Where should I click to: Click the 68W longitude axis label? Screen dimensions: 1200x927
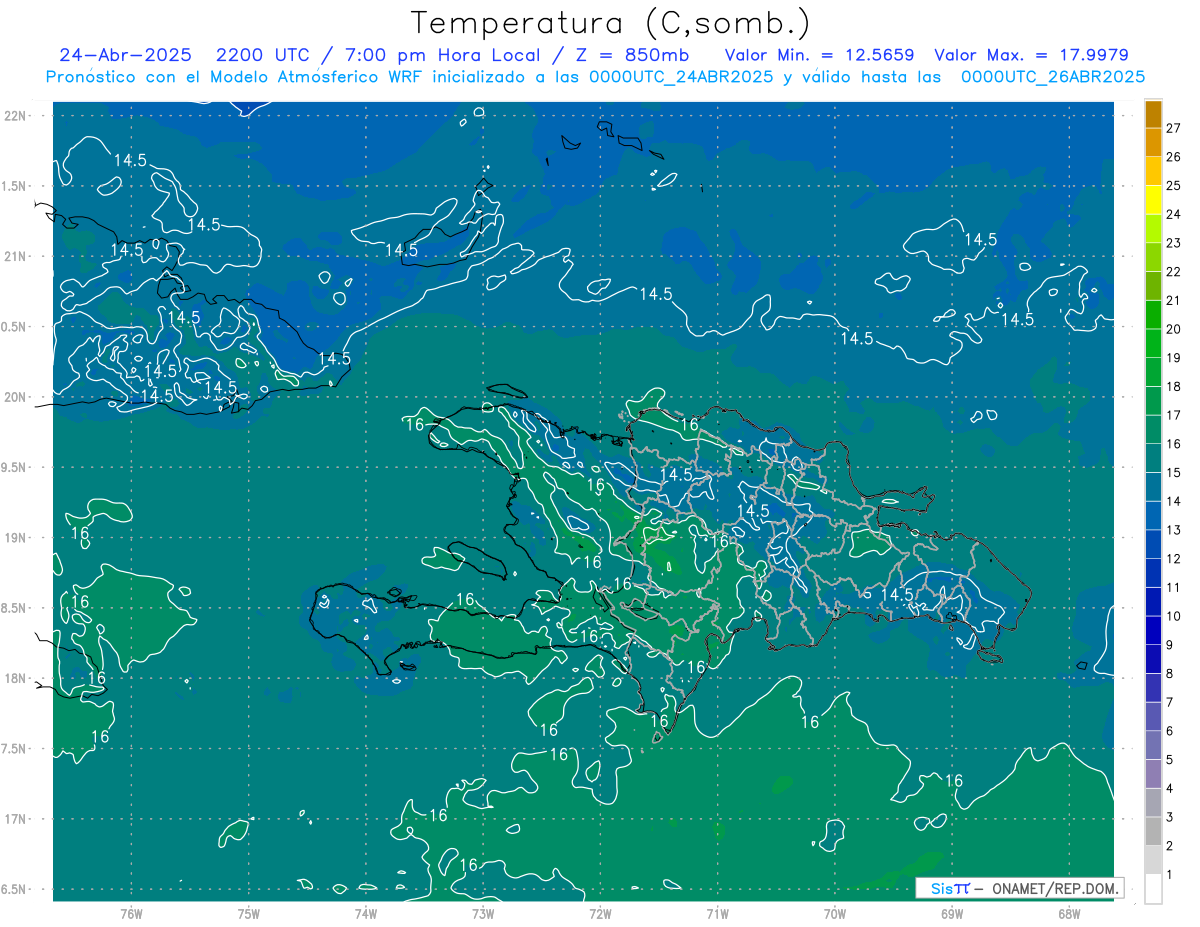tap(1068, 913)
